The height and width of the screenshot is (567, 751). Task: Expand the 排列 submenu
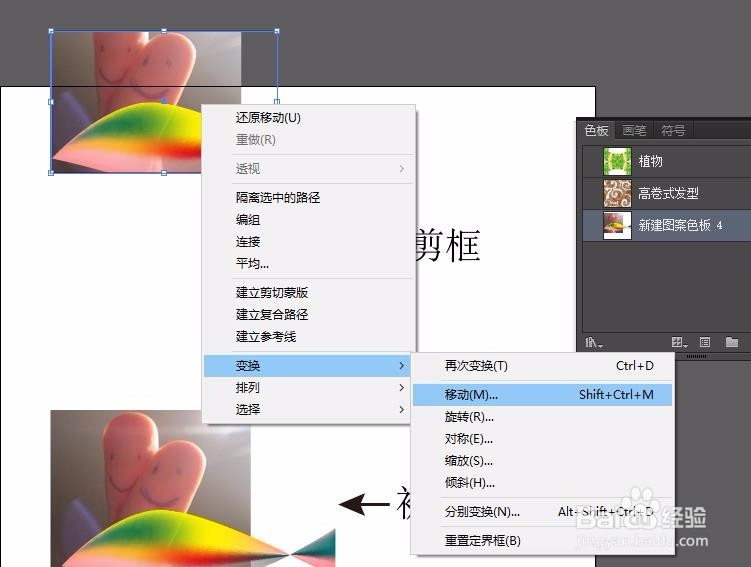[x=307, y=387]
